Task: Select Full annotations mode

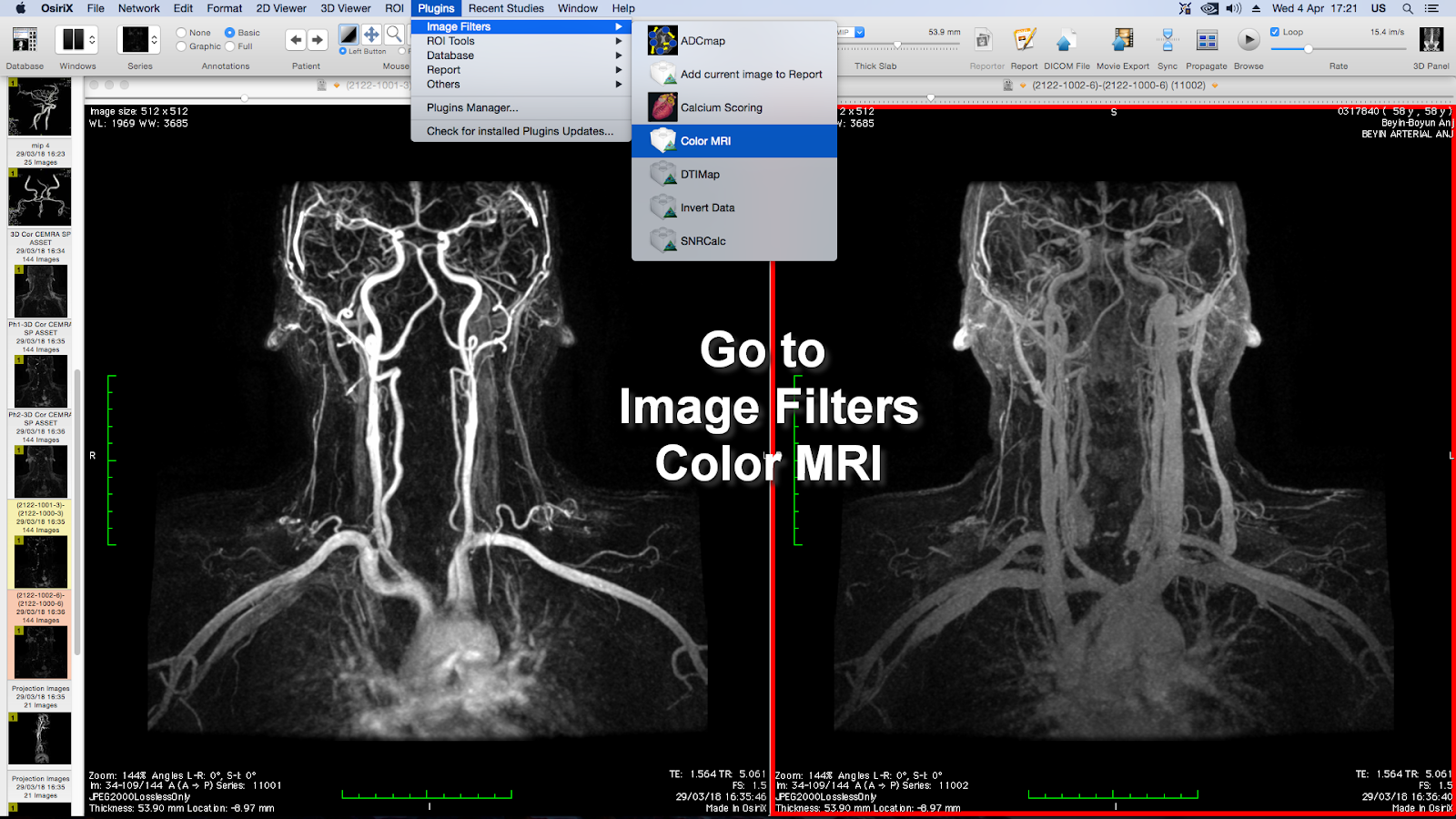Action: 229,45
